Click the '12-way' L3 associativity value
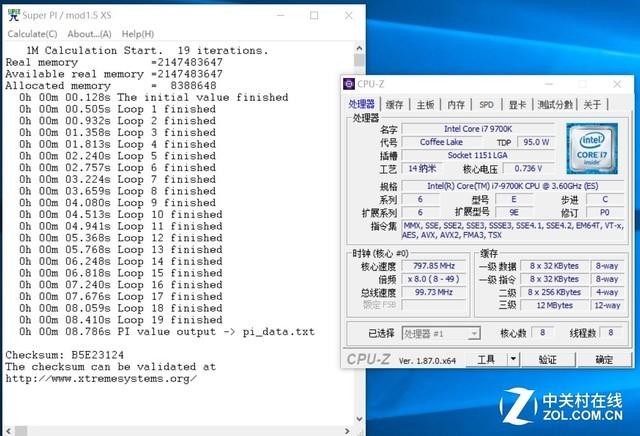This screenshot has width=640, height=436. (607, 305)
